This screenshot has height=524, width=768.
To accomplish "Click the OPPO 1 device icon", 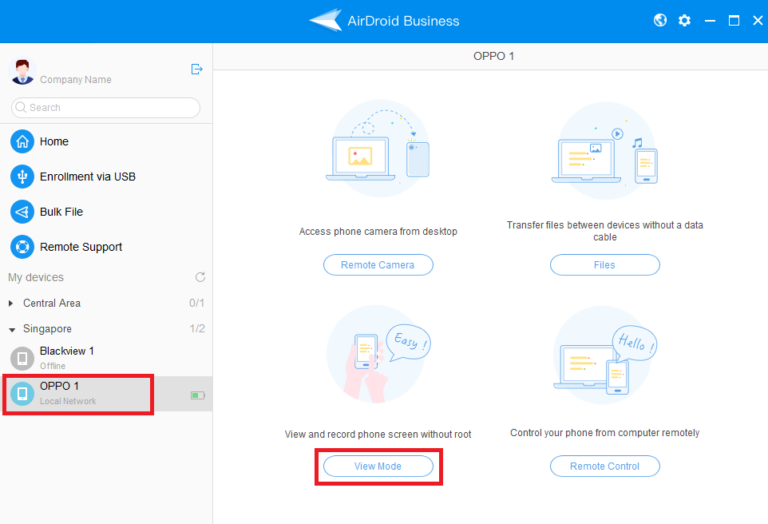I will pos(22,394).
